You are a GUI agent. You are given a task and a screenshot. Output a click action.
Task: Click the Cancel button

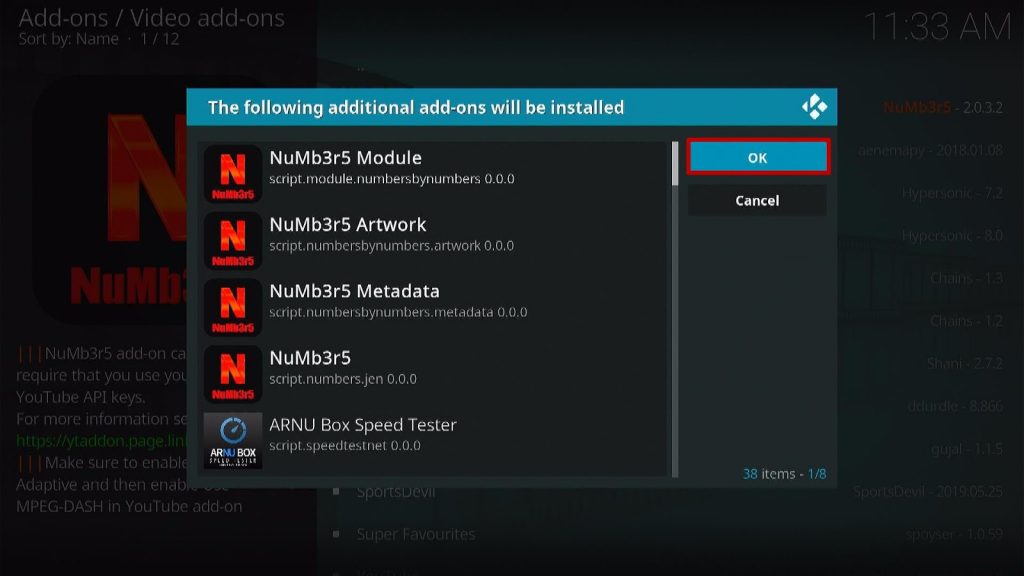coord(758,200)
